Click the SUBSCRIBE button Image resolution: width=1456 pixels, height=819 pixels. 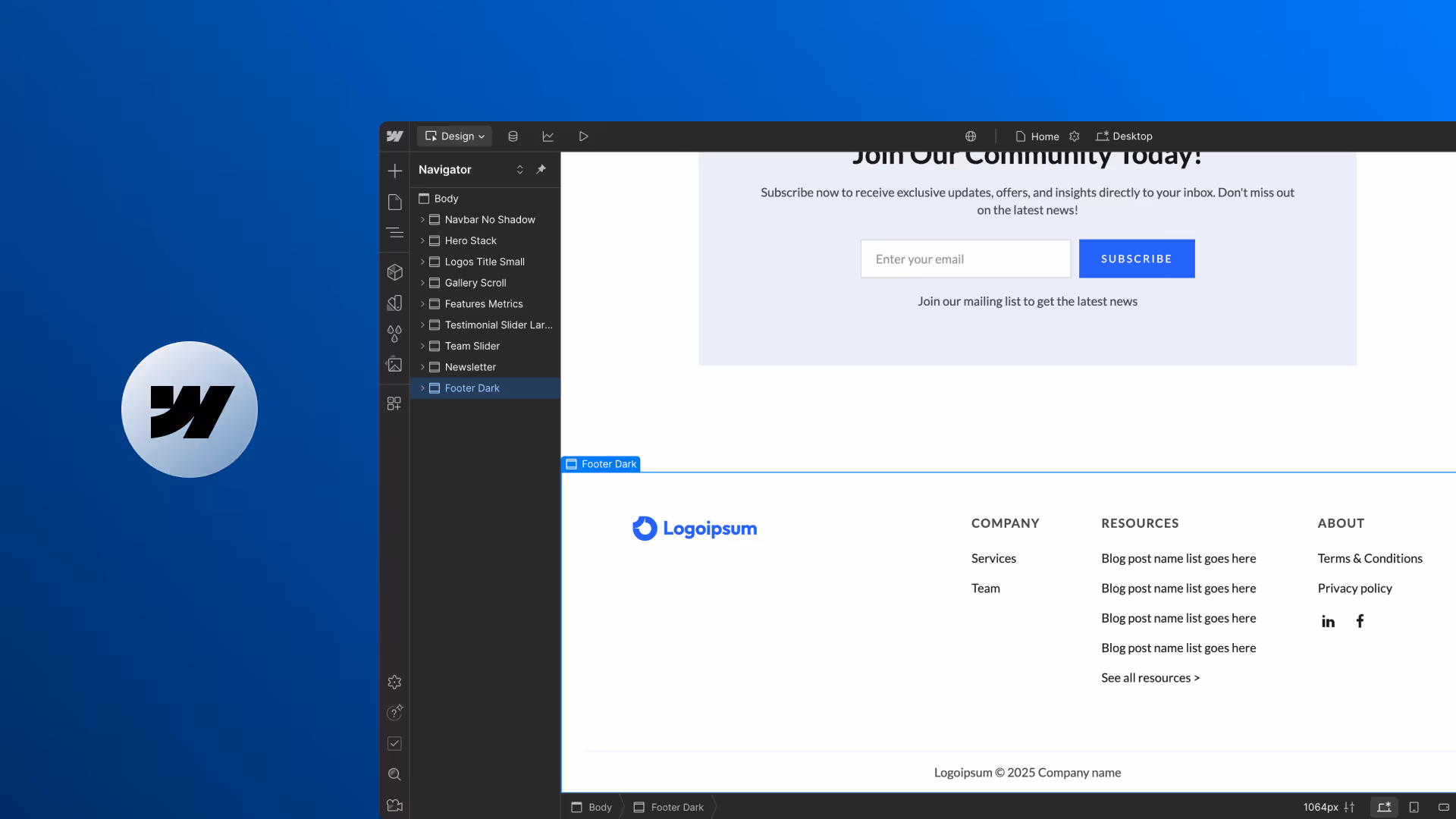point(1136,259)
